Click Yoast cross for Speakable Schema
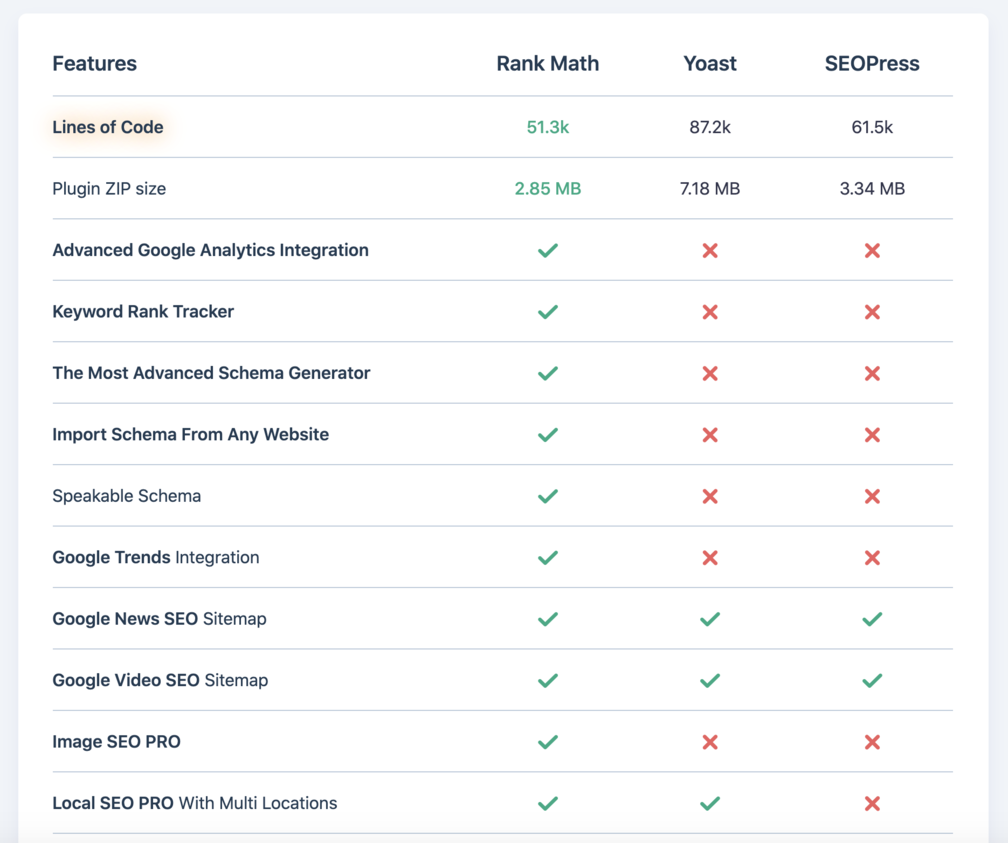Viewport: 1008px width, 843px height. 710,496
